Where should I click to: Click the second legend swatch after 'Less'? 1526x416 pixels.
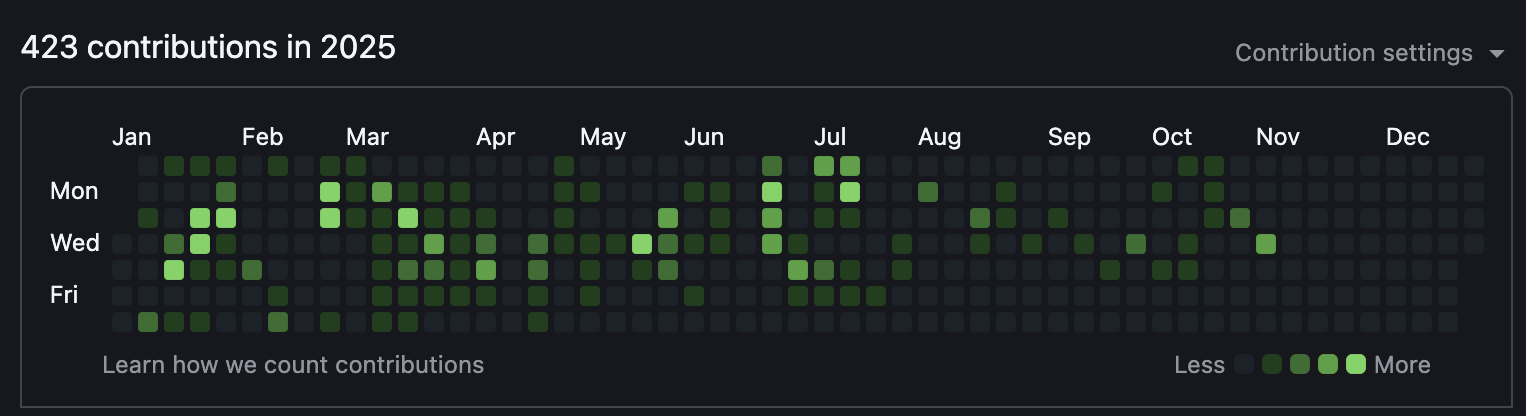[1272, 365]
